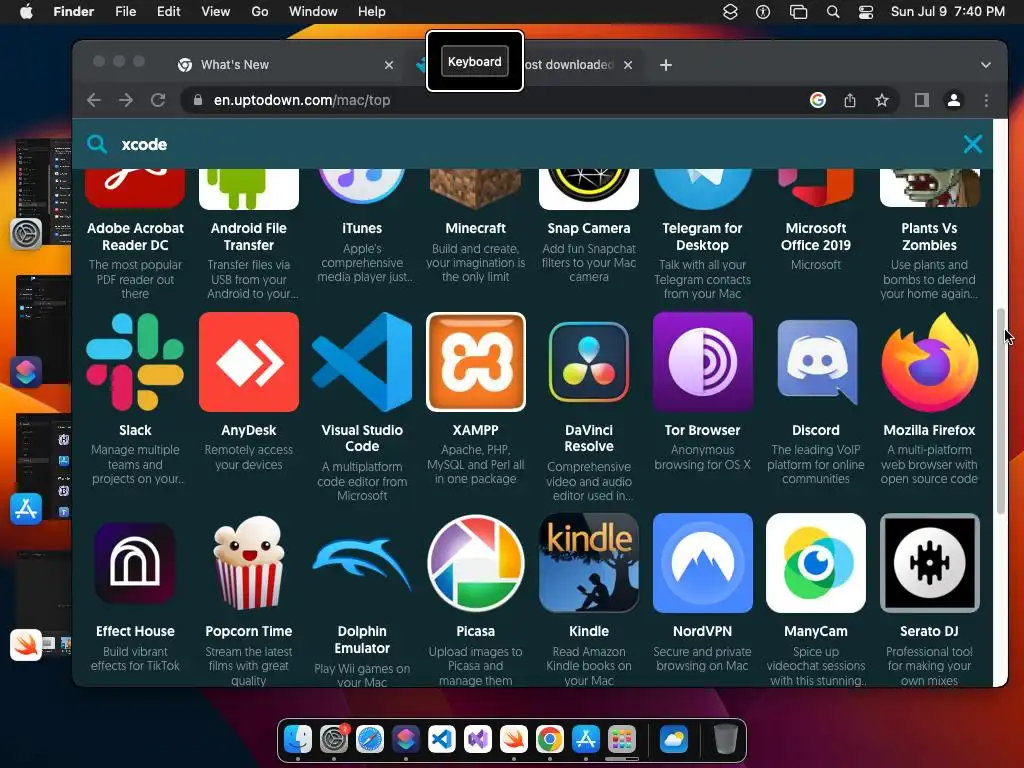Open the Trash in the Dock
Image resolution: width=1024 pixels, height=768 pixels.
pos(725,739)
